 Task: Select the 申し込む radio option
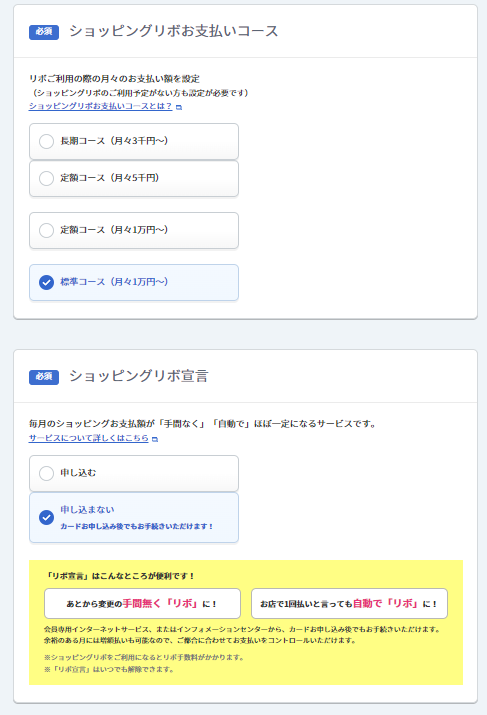point(134,473)
